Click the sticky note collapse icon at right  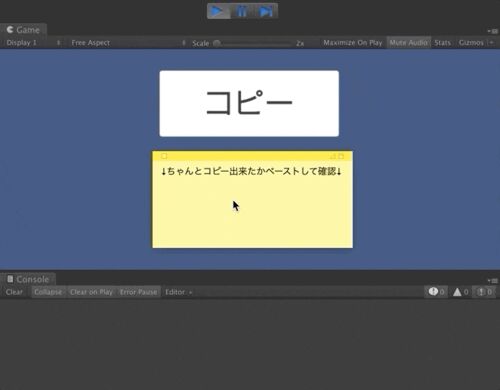341,156
